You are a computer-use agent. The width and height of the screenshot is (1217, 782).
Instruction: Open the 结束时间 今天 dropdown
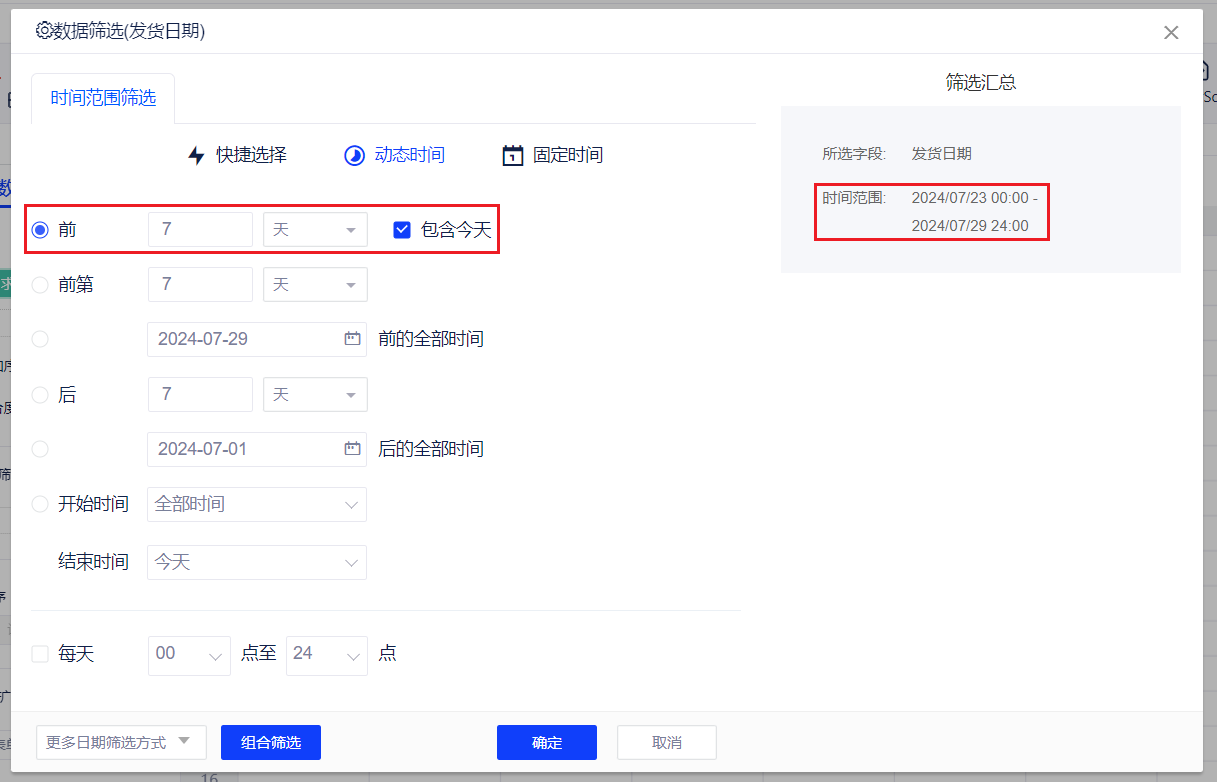coord(256,563)
